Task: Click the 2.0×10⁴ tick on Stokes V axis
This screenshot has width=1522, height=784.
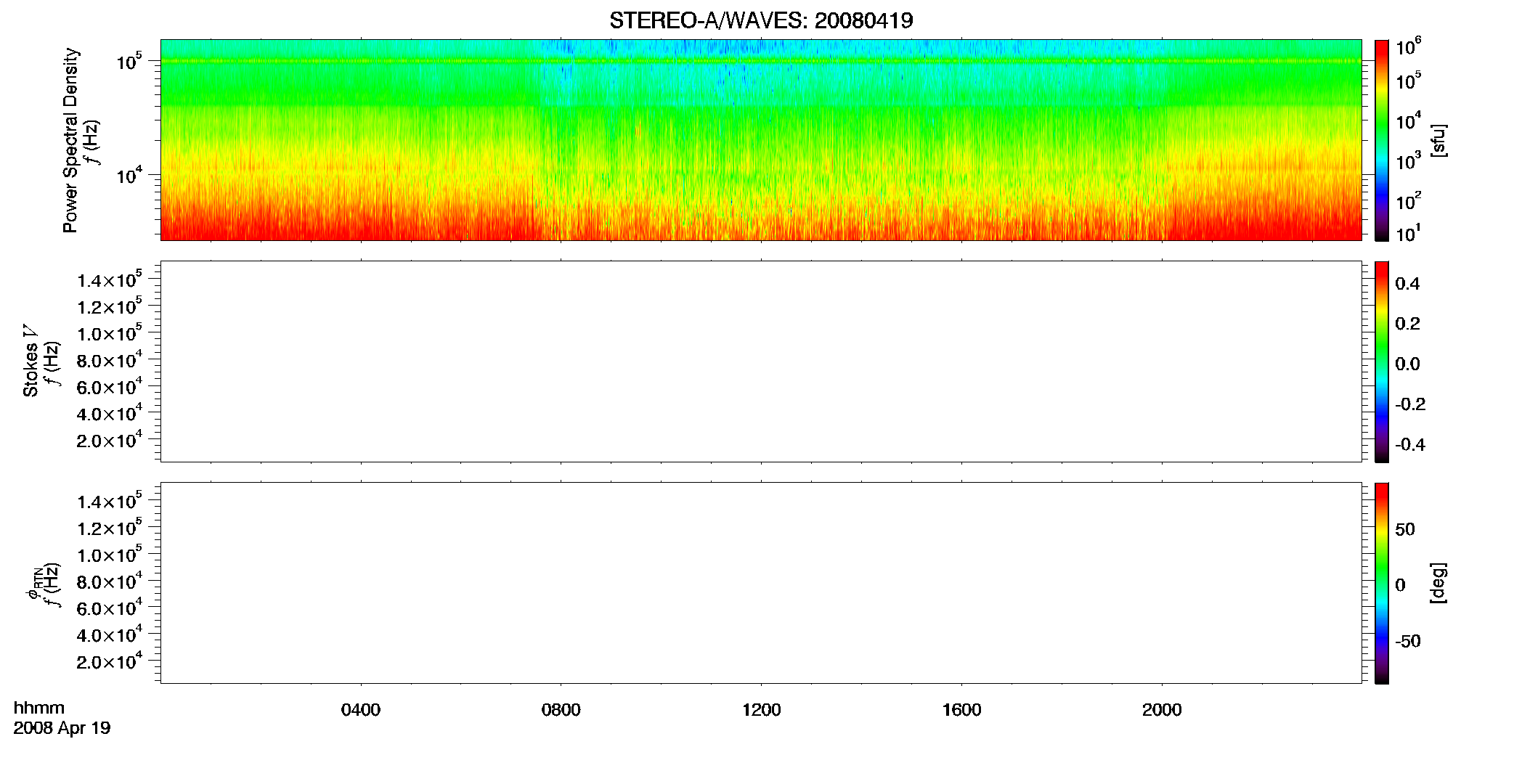Action: 110,439
